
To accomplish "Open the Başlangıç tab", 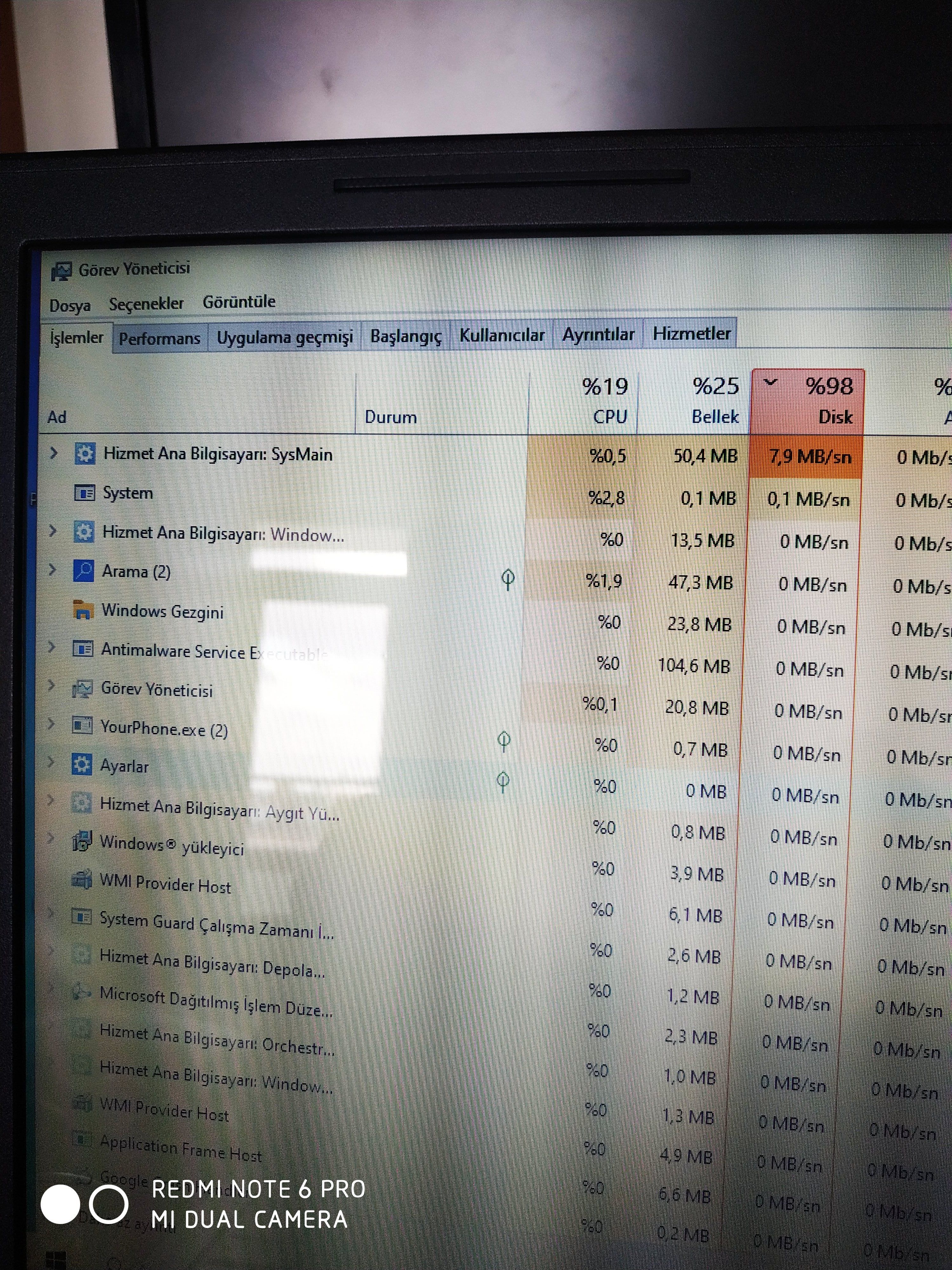I will (406, 336).
